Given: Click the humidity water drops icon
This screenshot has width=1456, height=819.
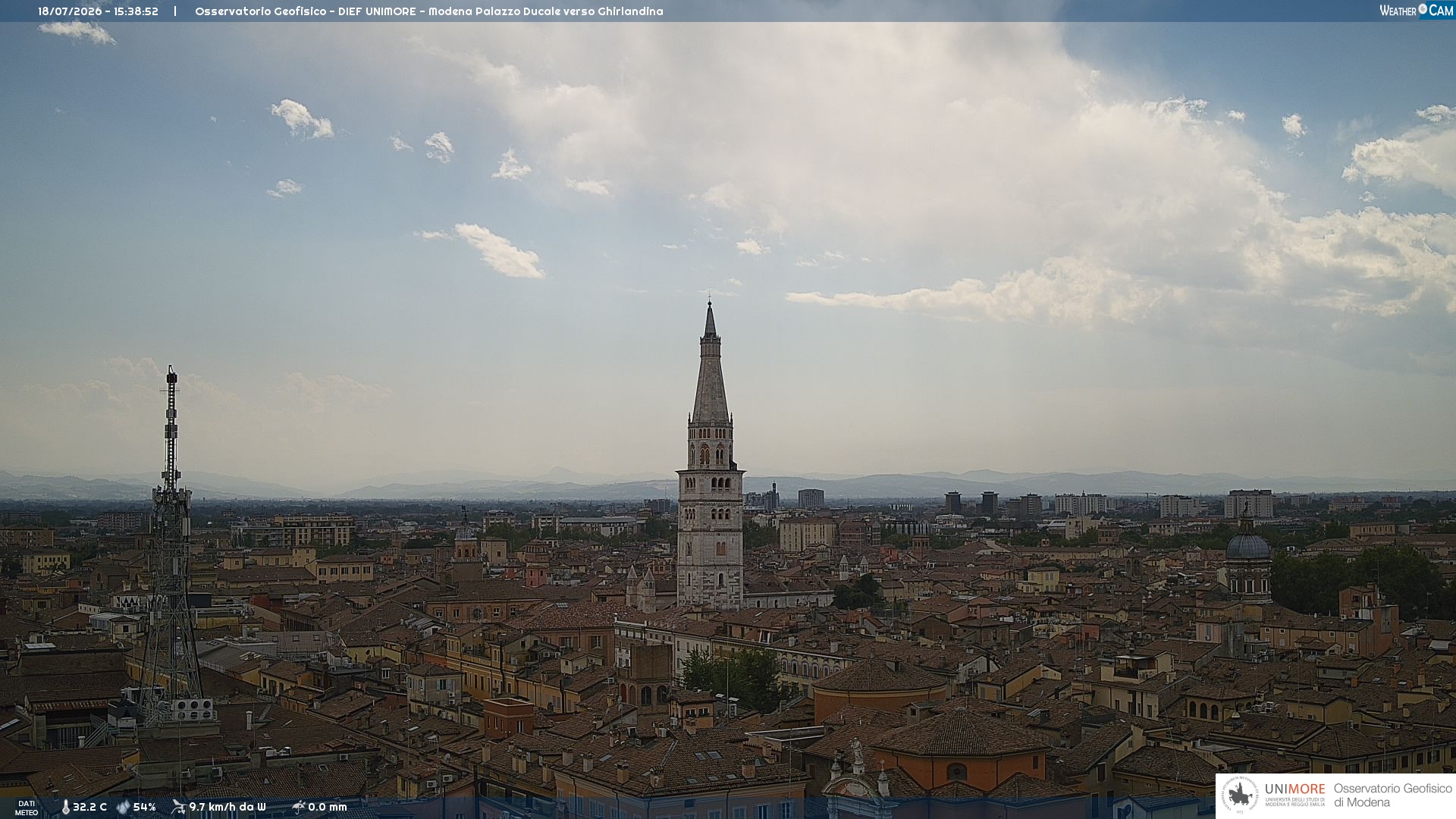Looking at the screenshot, I should [123, 807].
